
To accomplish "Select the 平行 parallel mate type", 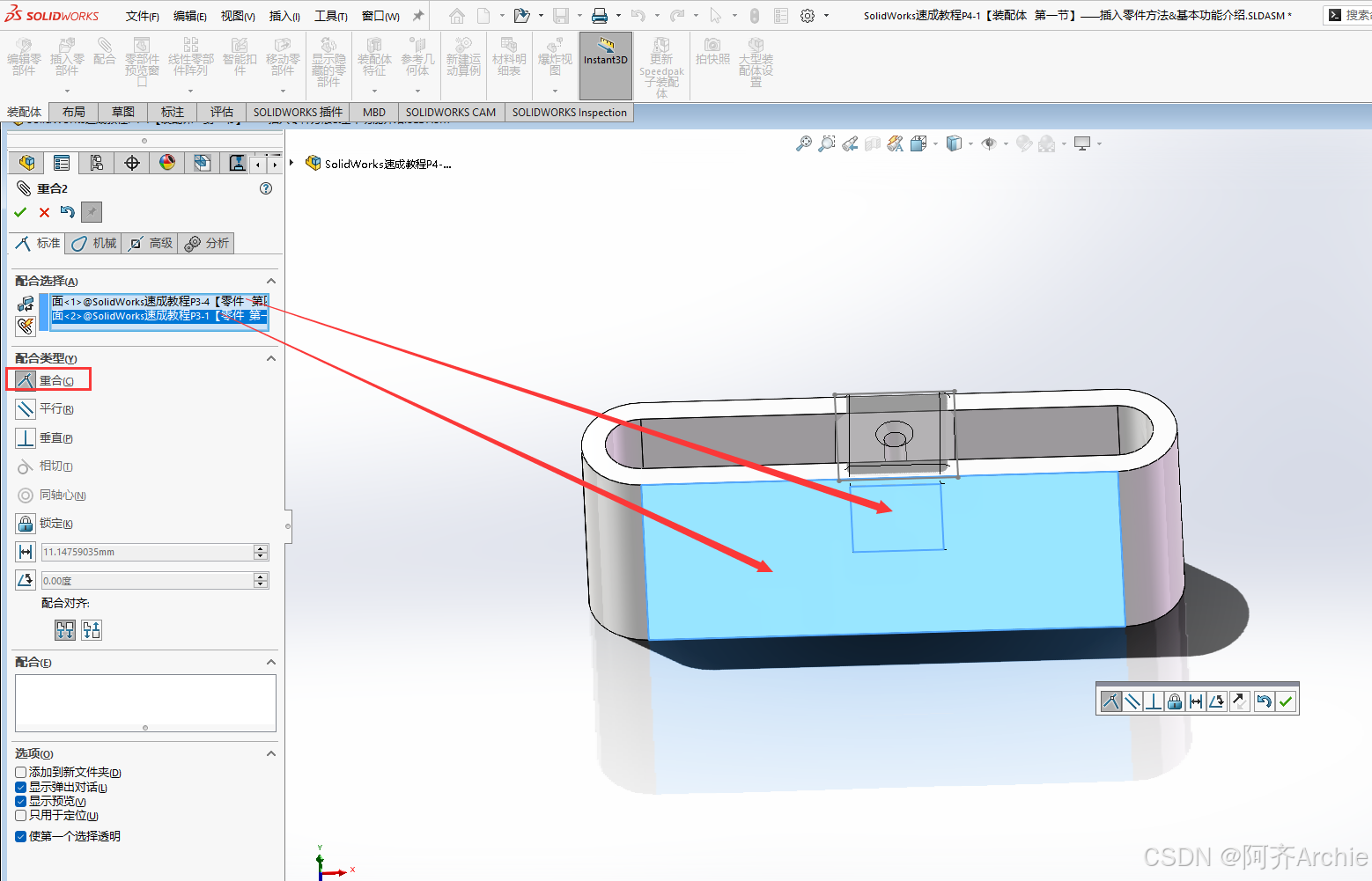I will pos(45,408).
